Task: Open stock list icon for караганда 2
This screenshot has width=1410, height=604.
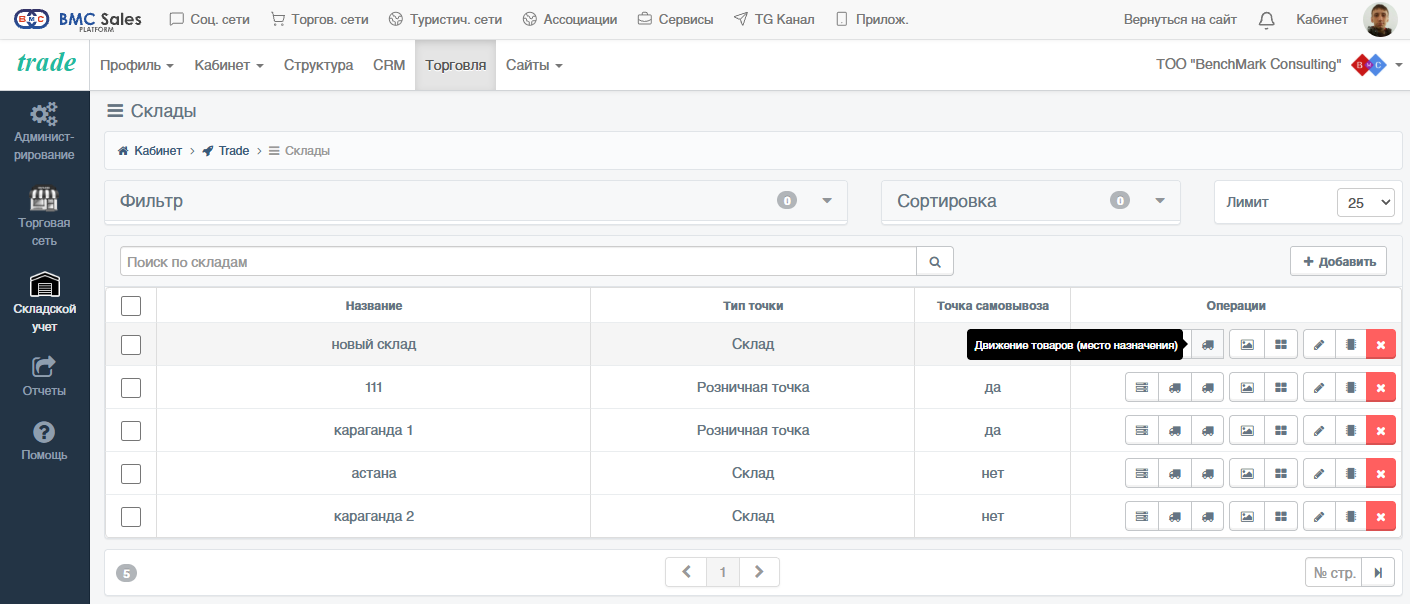Action: click(1142, 516)
